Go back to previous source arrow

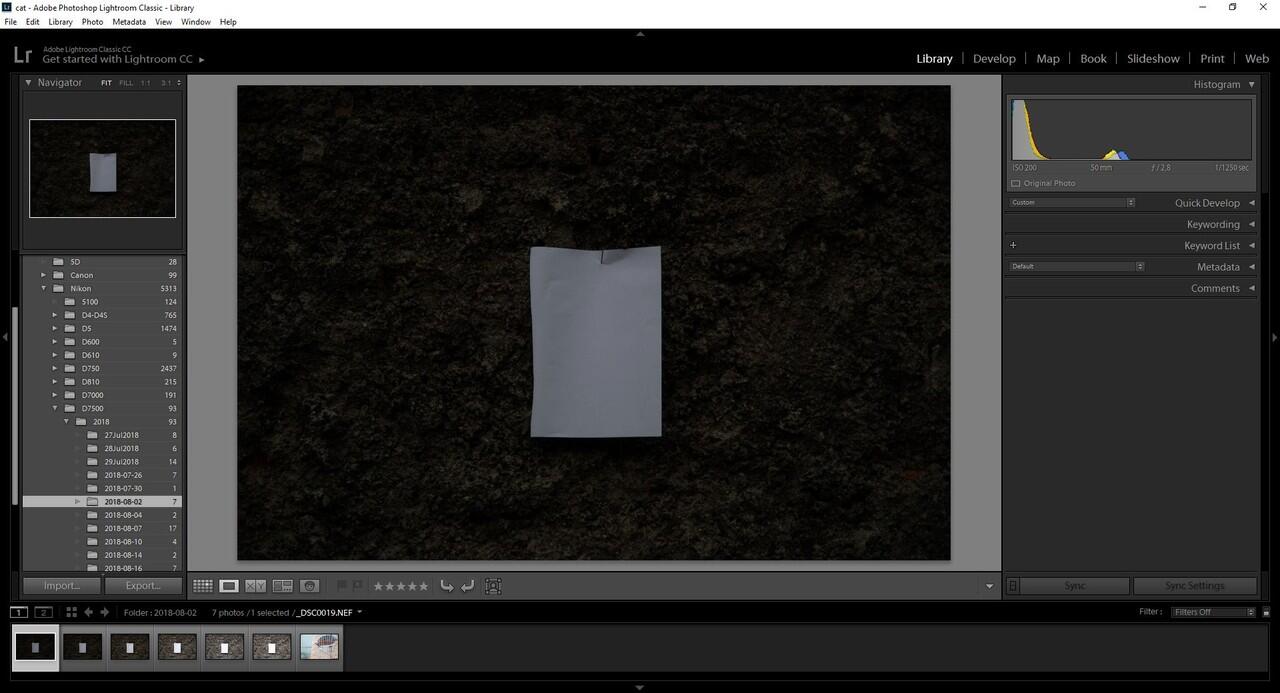[x=88, y=612]
